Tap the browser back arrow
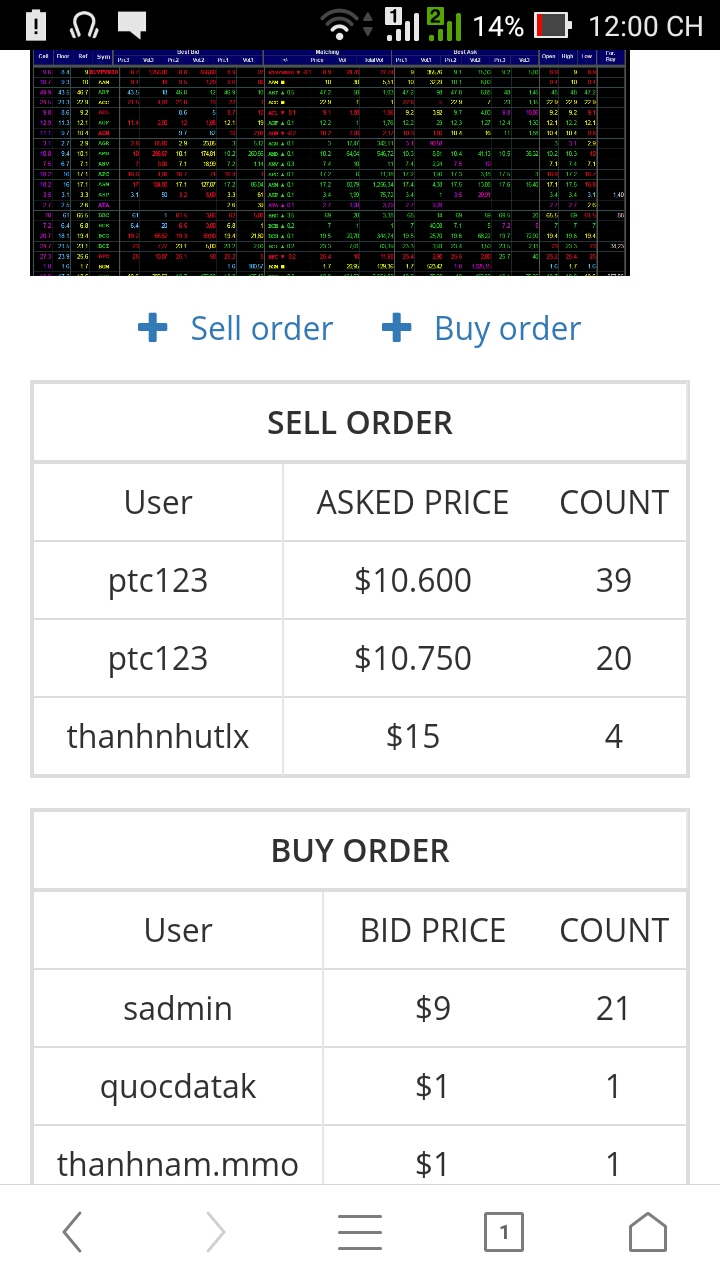 click(72, 1232)
